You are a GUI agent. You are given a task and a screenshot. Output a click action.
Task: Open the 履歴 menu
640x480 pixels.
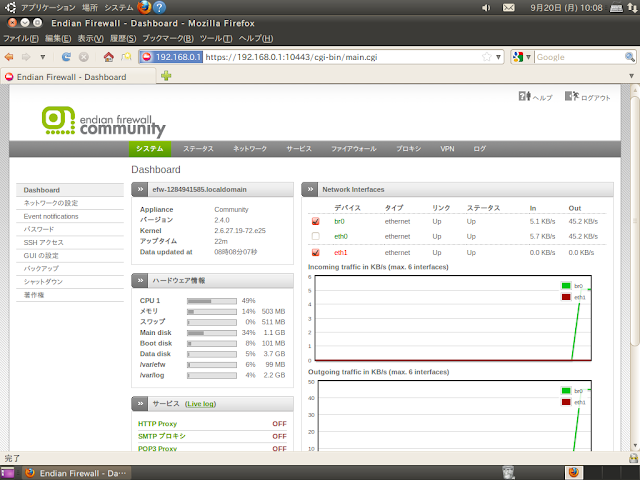(123, 38)
